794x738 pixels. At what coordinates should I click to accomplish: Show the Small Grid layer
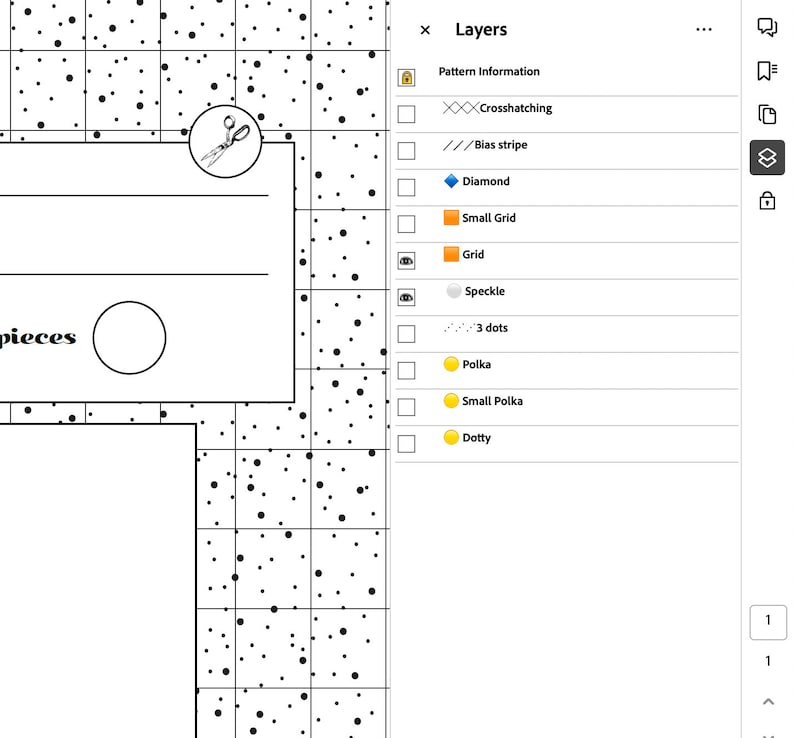click(x=406, y=224)
